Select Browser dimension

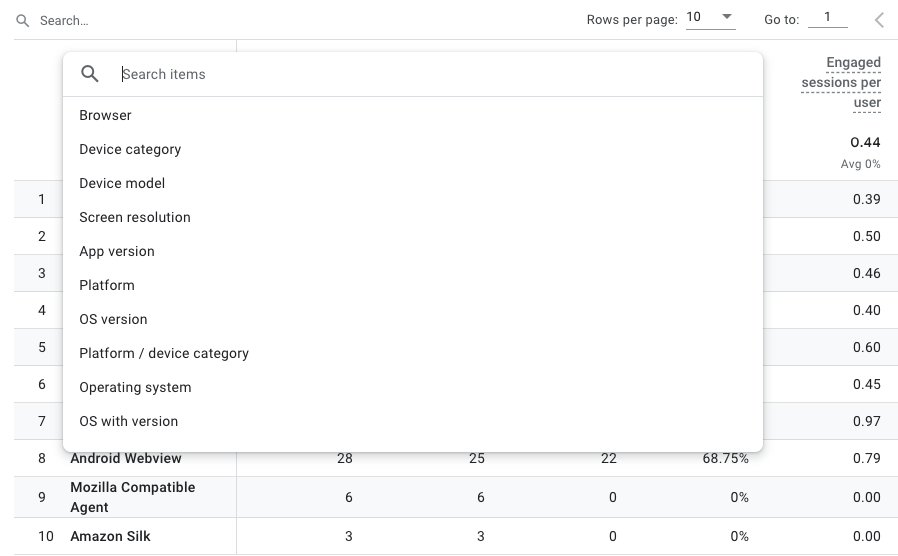point(106,115)
